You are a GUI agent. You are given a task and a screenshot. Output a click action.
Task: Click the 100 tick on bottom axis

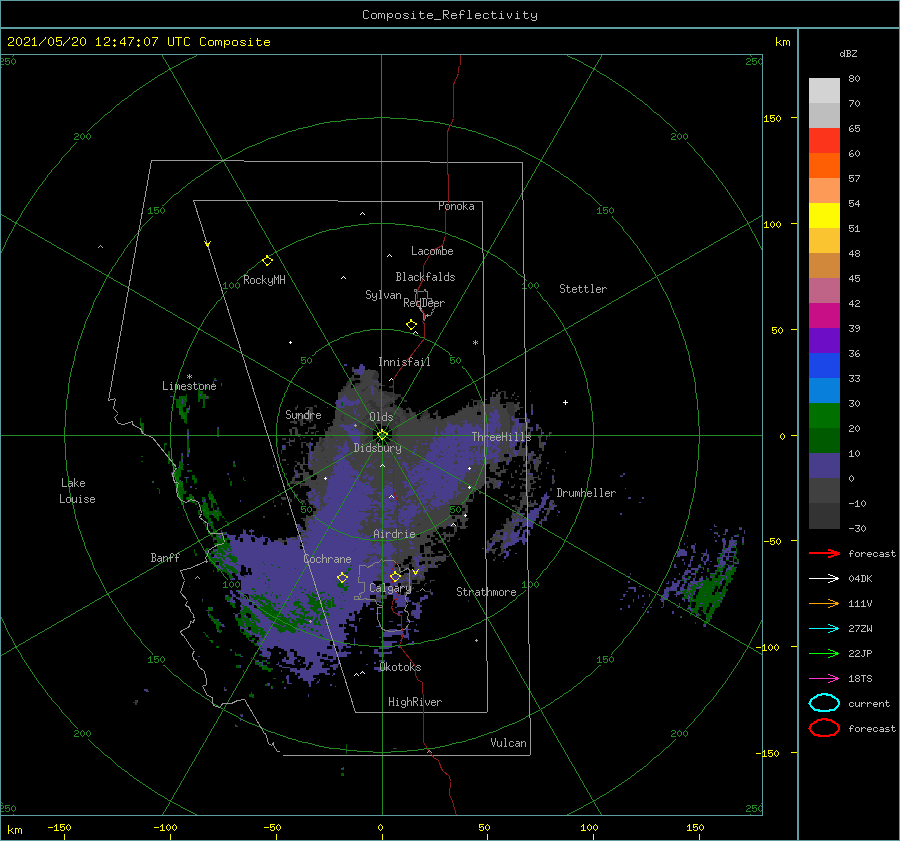(x=589, y=827)
